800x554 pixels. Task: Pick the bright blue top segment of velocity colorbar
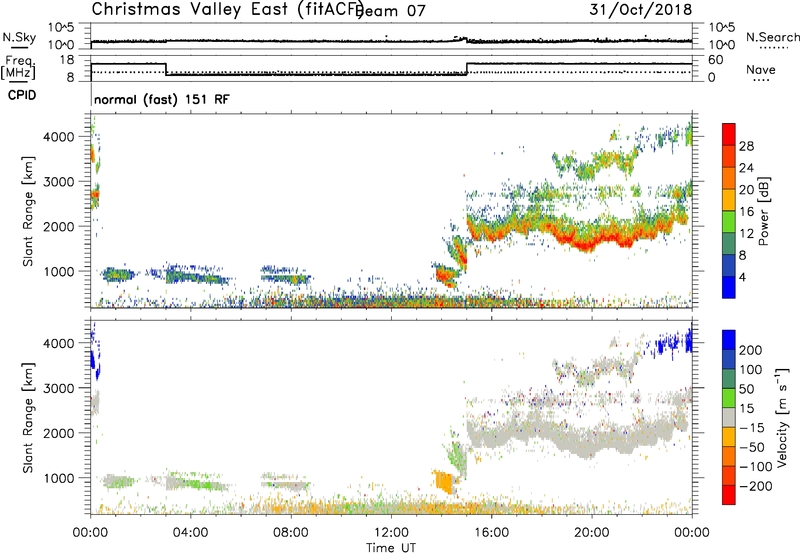(x=729, y=340)
